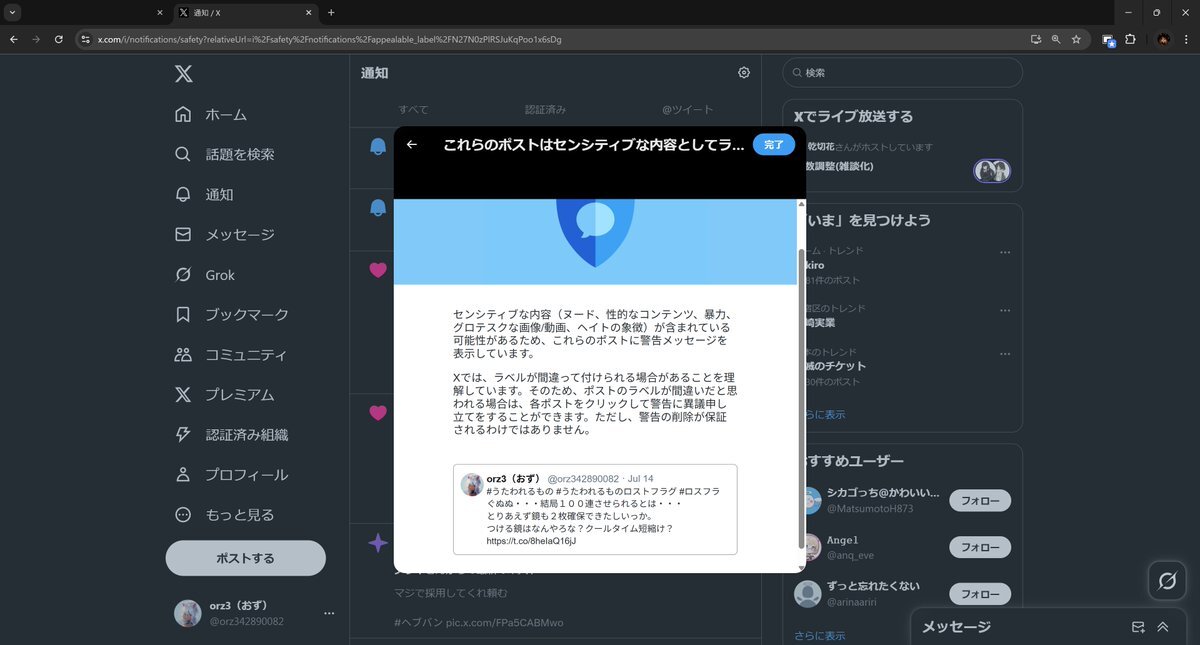The image size is (1200, 645).
Task: Click the 認証済み組織 lightning icon
Action: pyautogui.click(x=183, y=434)
